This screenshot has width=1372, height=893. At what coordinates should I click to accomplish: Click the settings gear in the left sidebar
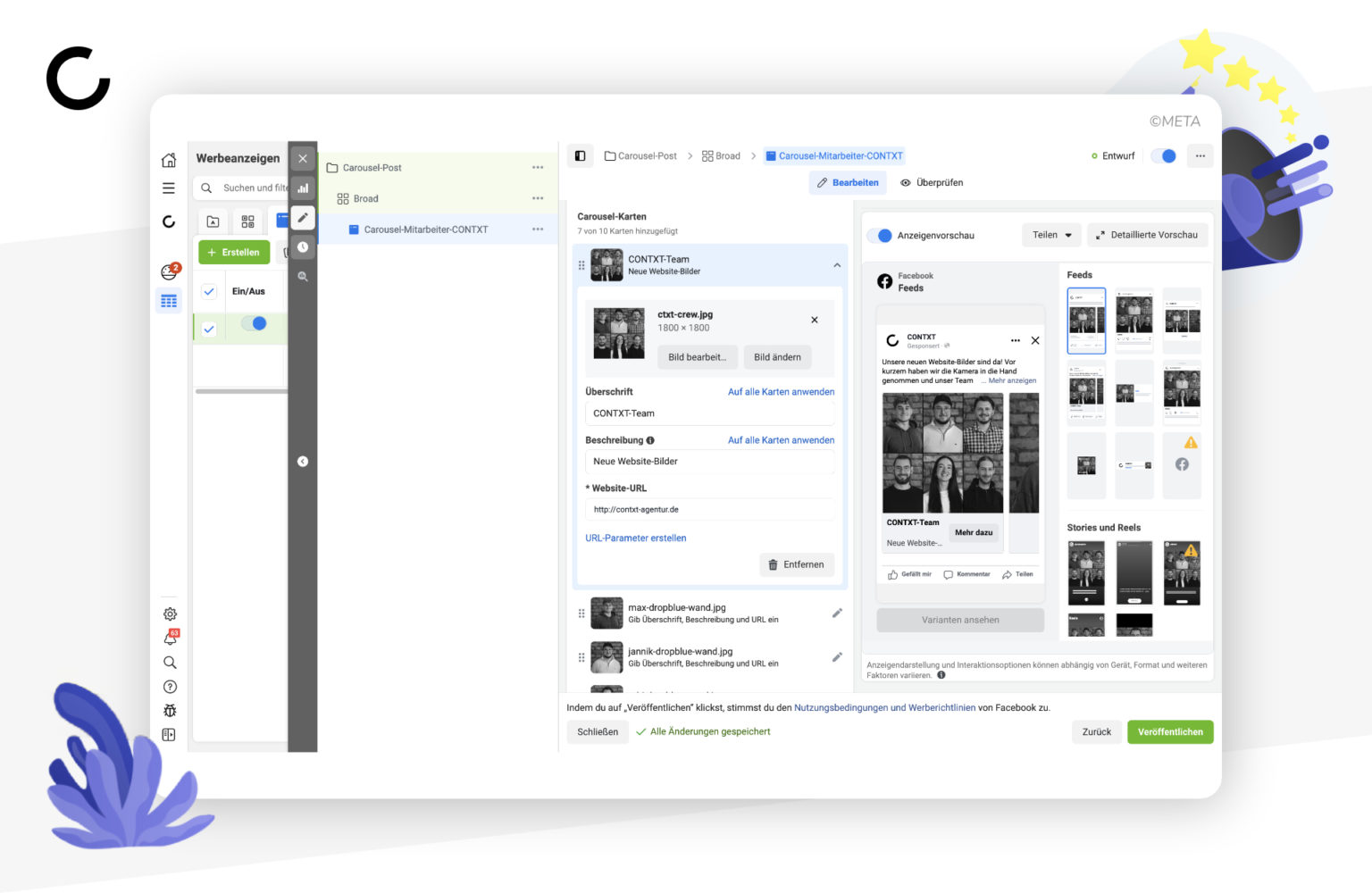170,613
